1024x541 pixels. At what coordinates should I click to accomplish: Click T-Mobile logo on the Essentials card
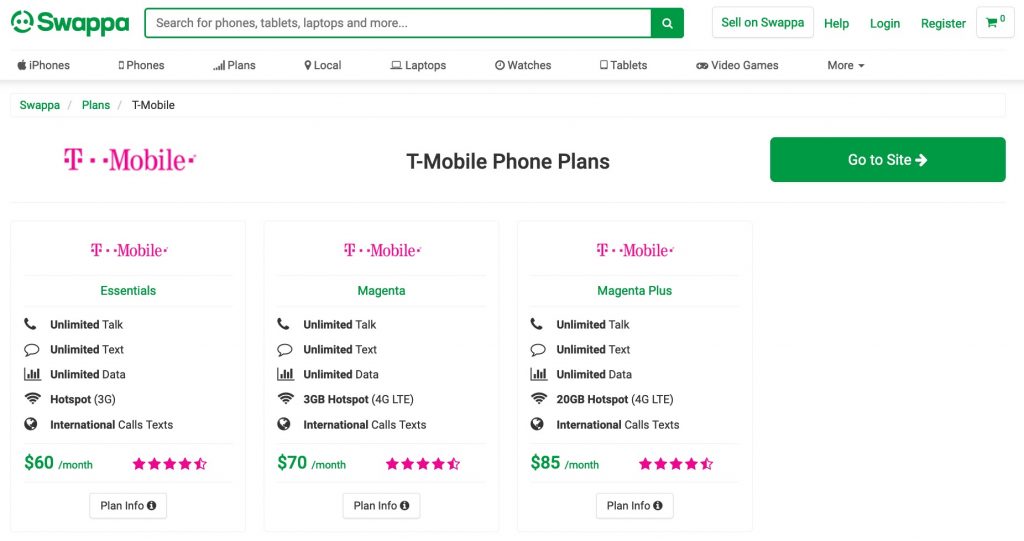(x=129, y=250)
